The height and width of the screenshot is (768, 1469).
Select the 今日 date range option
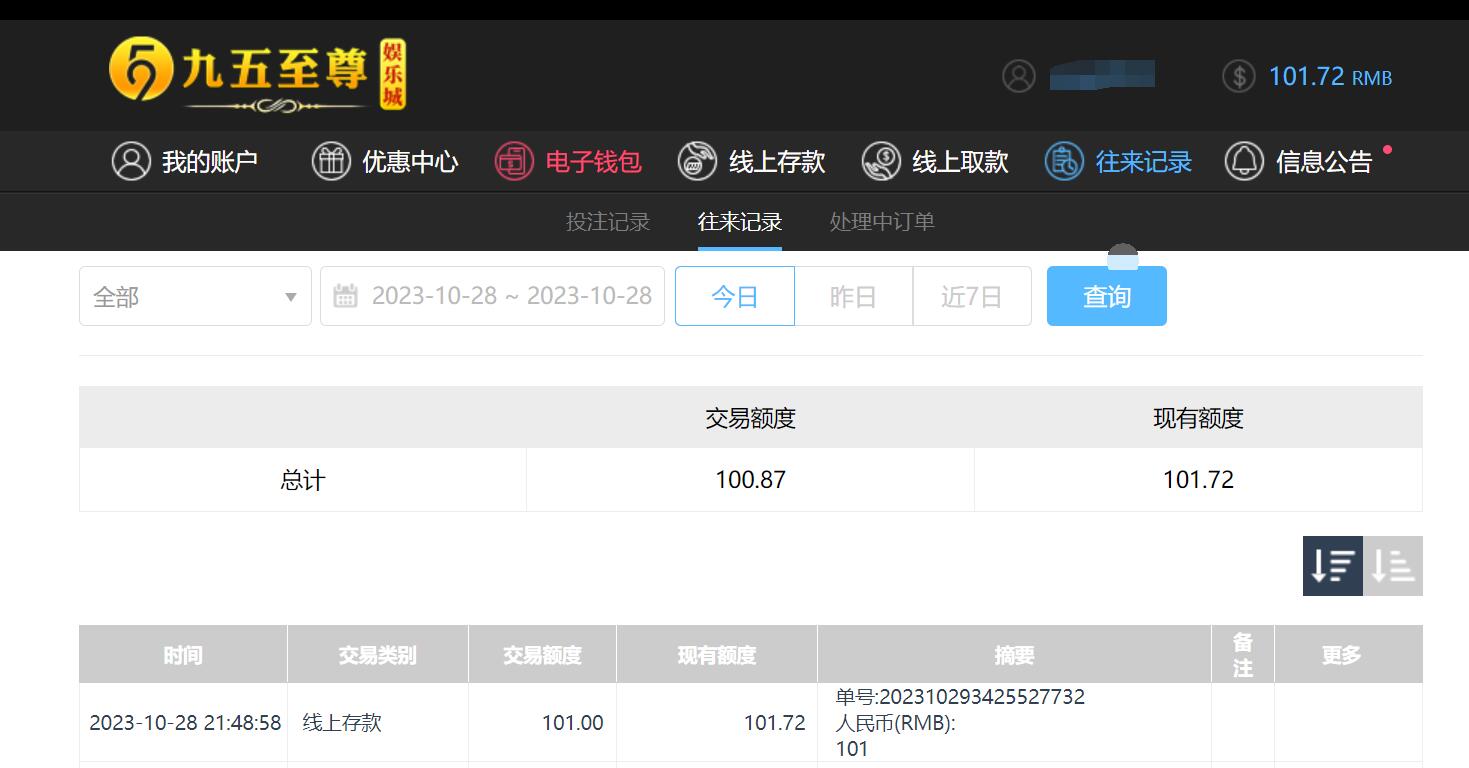(735, 296)
